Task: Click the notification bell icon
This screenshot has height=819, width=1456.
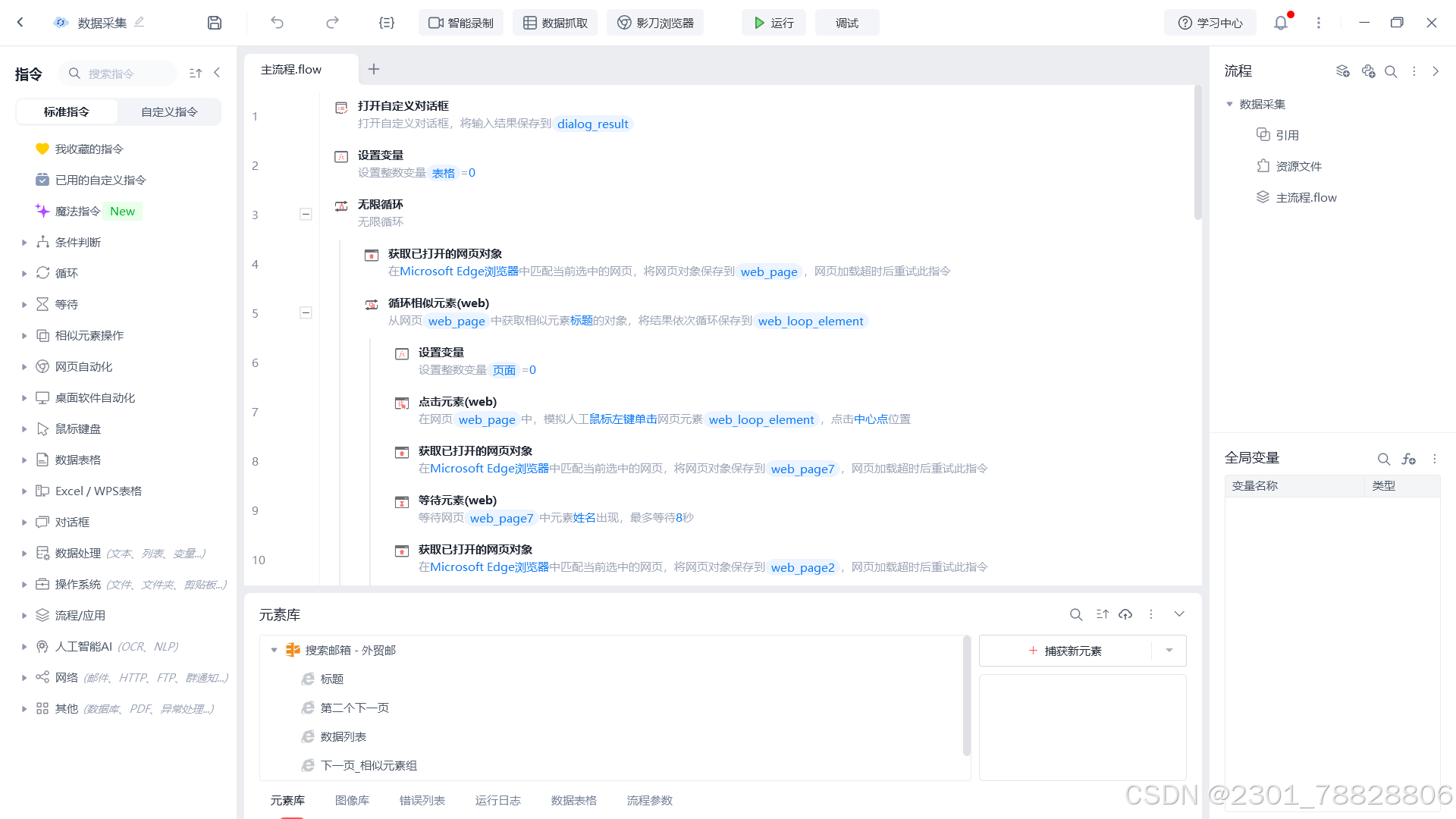Action: click(x=1281, y=23)
